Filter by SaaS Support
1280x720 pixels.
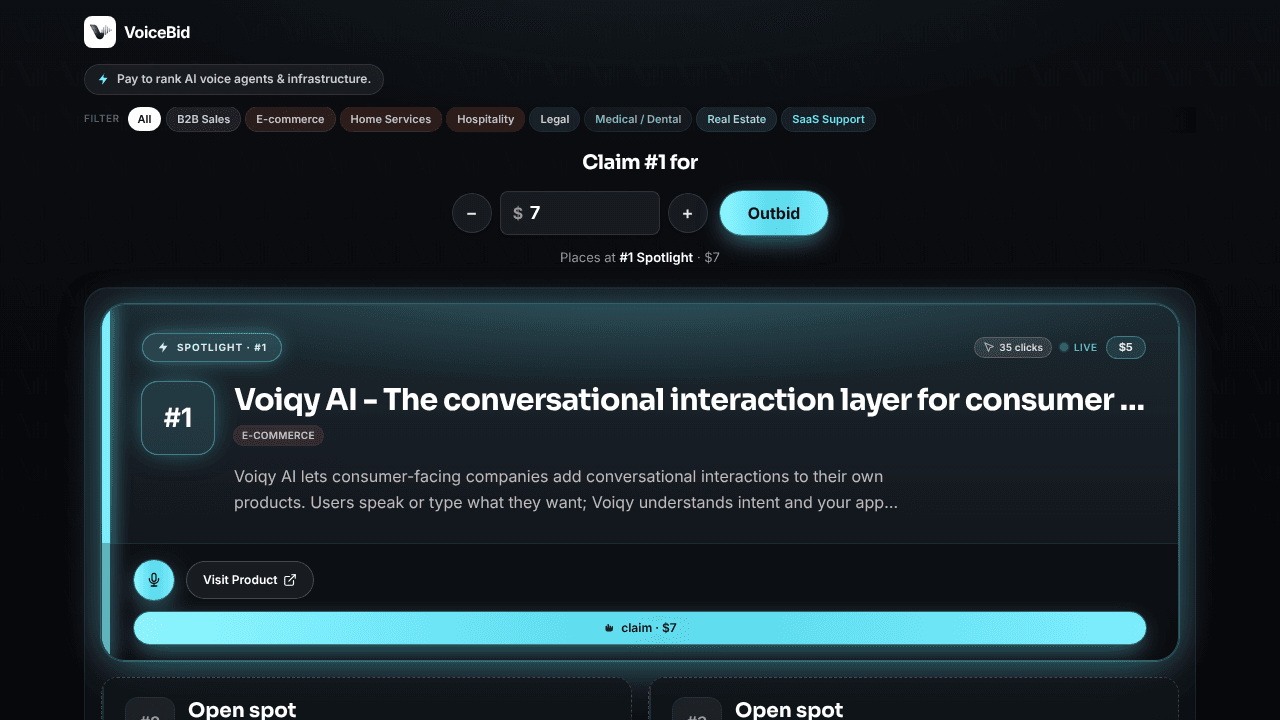[x=828, y=119]
